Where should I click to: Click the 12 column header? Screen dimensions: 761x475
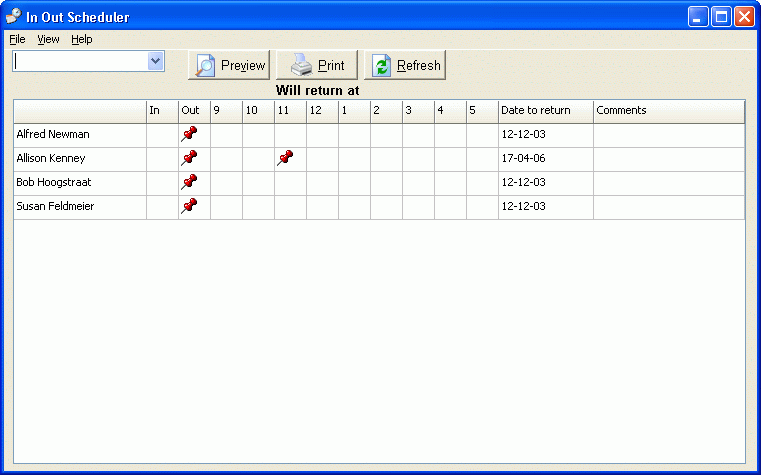tap(323, 111)
